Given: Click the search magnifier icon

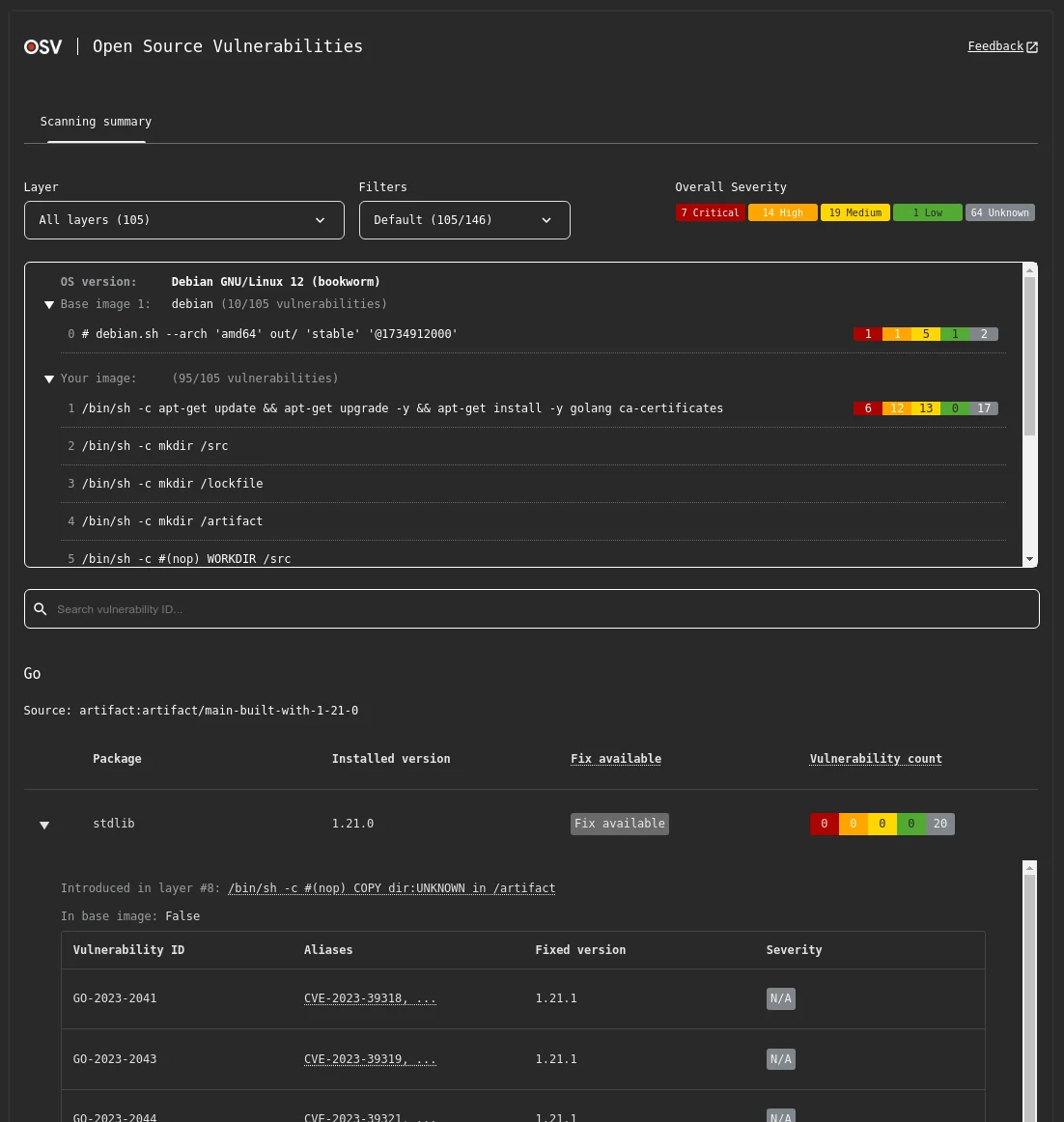Looking at the screenshot, I should [x=40, y=608].
